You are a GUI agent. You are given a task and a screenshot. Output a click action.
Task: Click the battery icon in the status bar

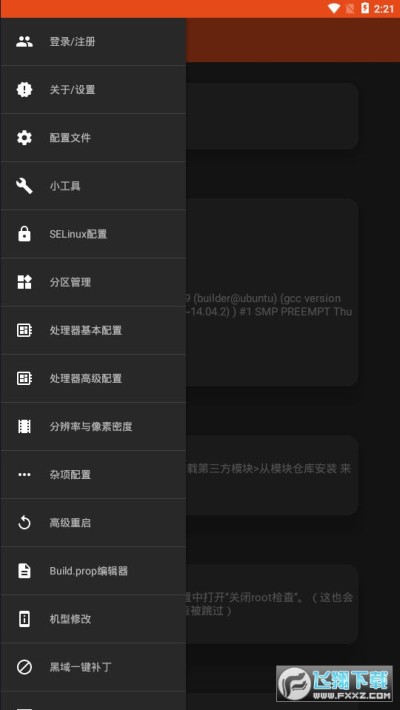(365, 8)
